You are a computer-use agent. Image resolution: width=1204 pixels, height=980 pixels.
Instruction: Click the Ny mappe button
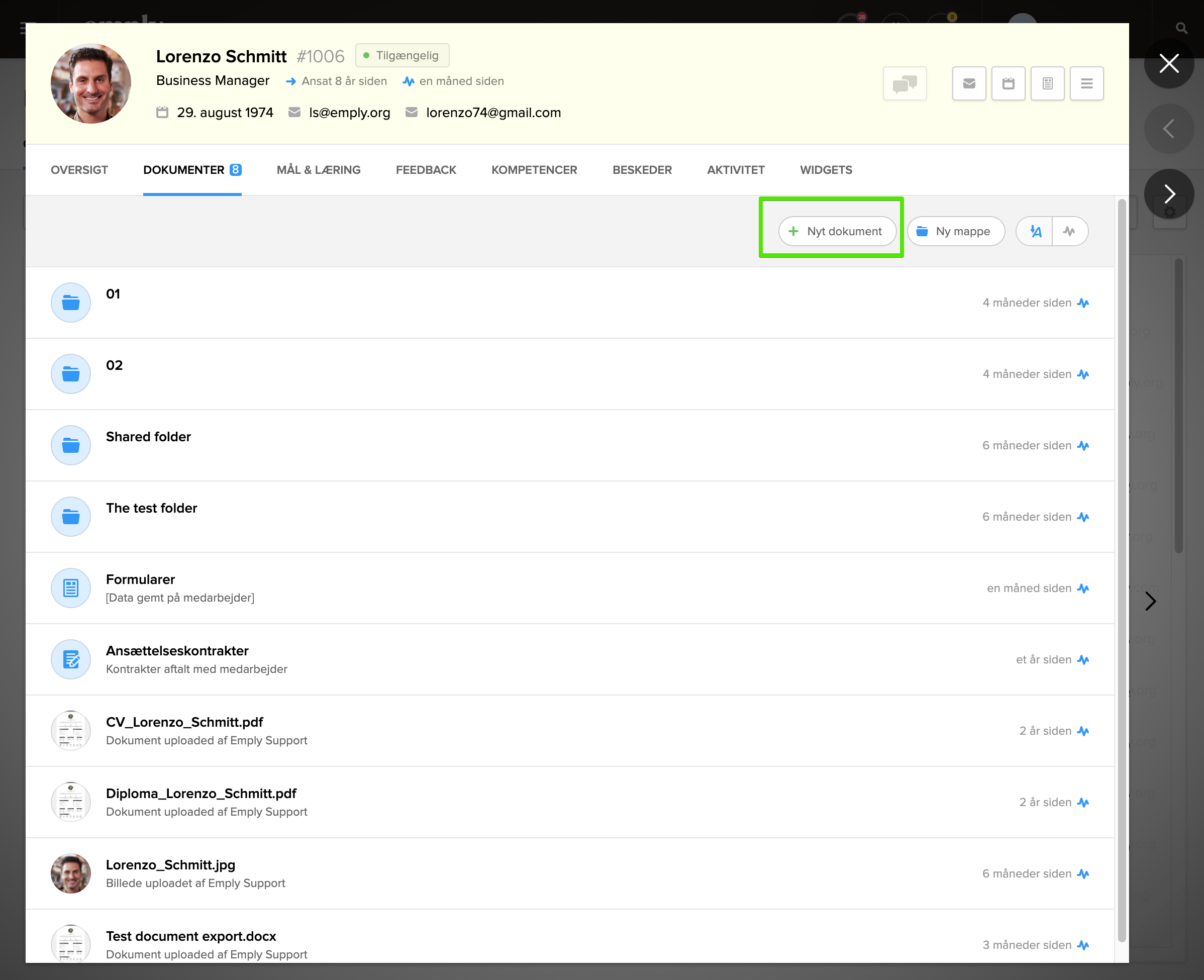[955, 232]
